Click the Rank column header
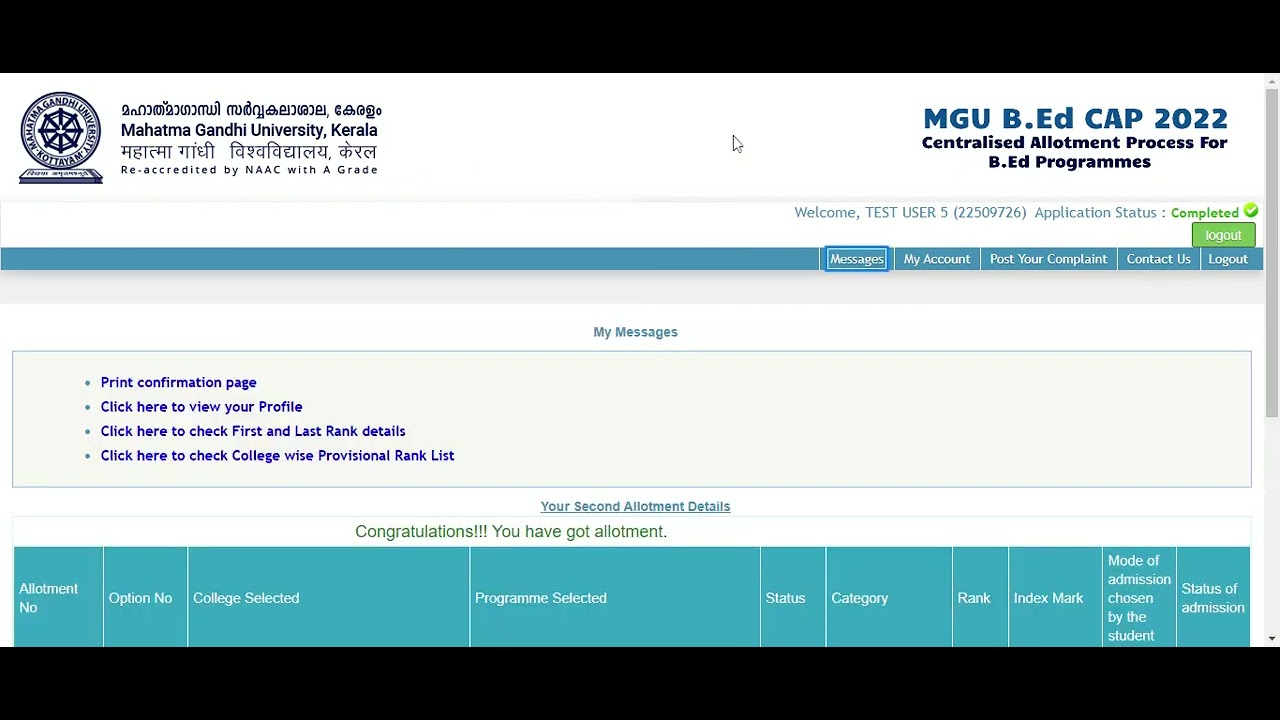 click(980, 598)
